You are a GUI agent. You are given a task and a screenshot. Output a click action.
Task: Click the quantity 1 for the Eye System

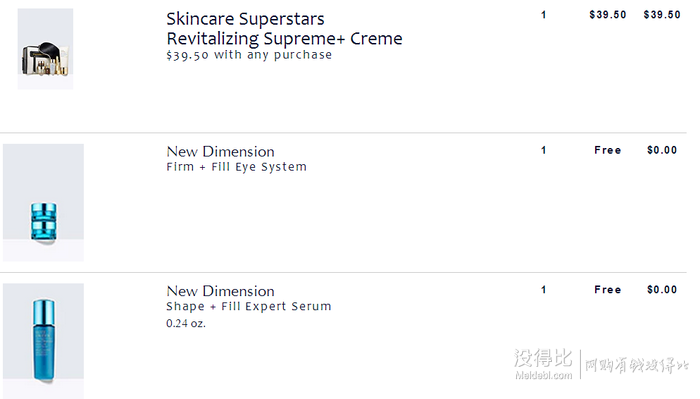(543, 150)
